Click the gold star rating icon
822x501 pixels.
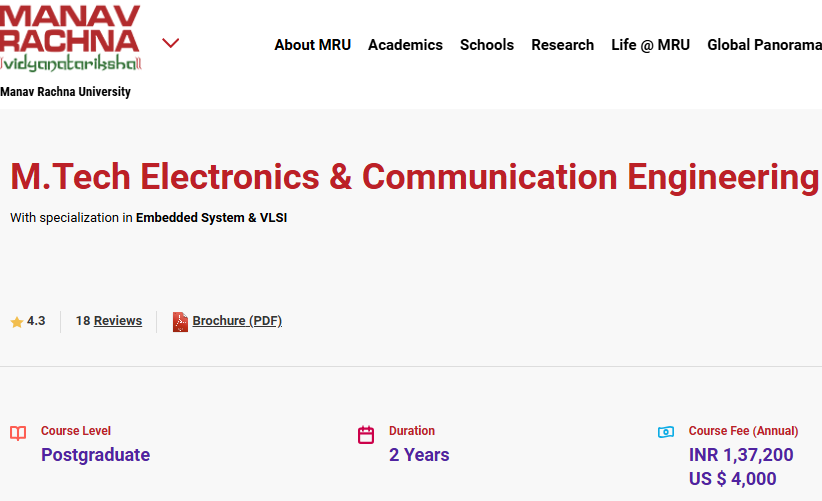pyautogui.click(x=17, y=322)
